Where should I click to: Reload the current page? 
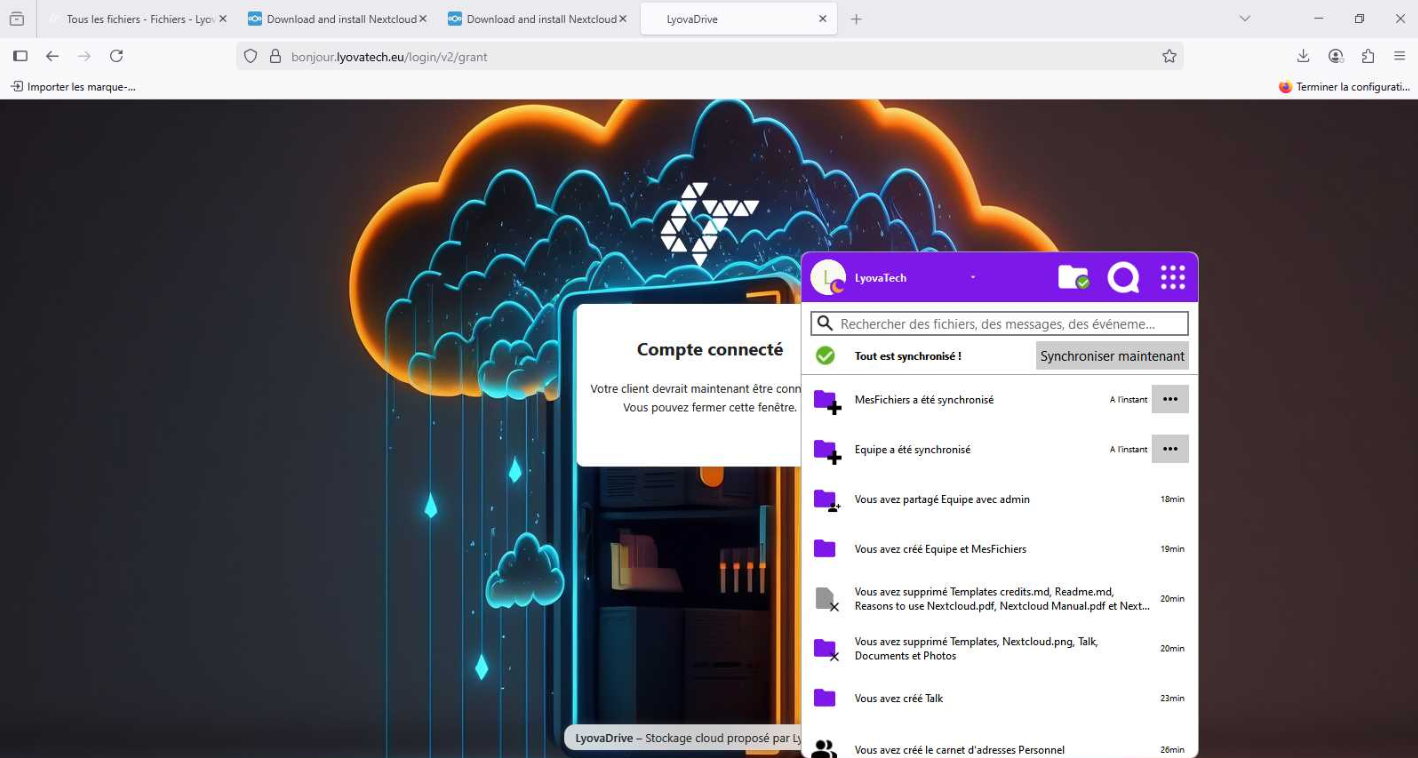coord(116,56)
